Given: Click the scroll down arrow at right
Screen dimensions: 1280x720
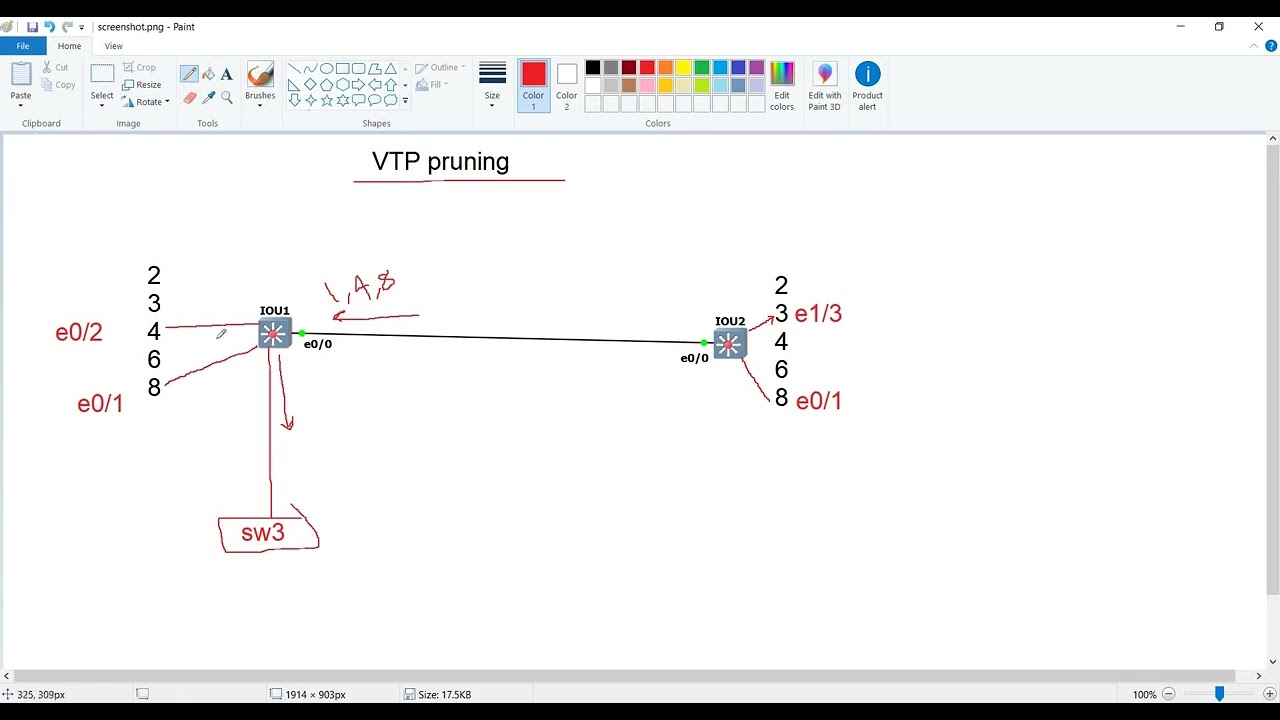Looking at the screenshot, I should coord(1272,661).
